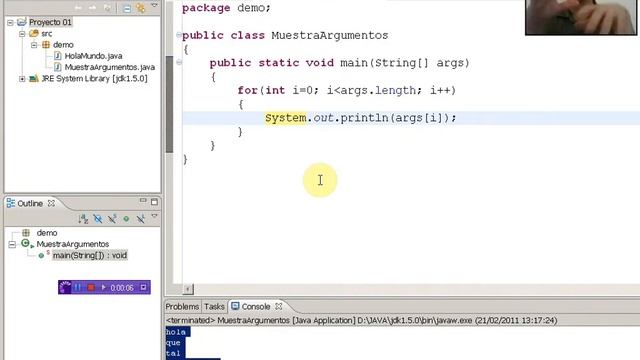Click the JRE System Library icon
Image resolution: width=640 pixels, height=360 pixels.
[33, 78]
